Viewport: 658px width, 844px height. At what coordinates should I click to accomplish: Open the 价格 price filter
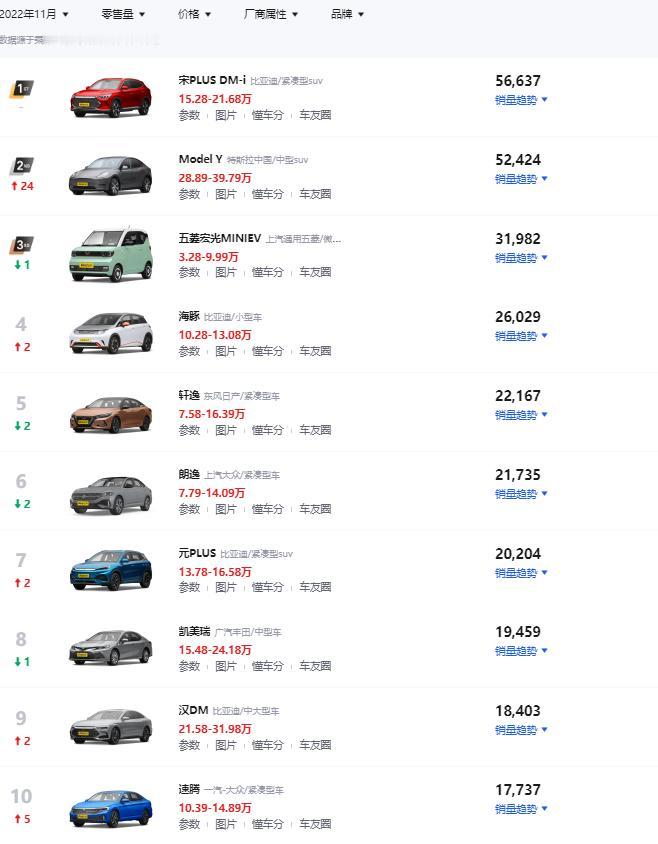[194, 14]
